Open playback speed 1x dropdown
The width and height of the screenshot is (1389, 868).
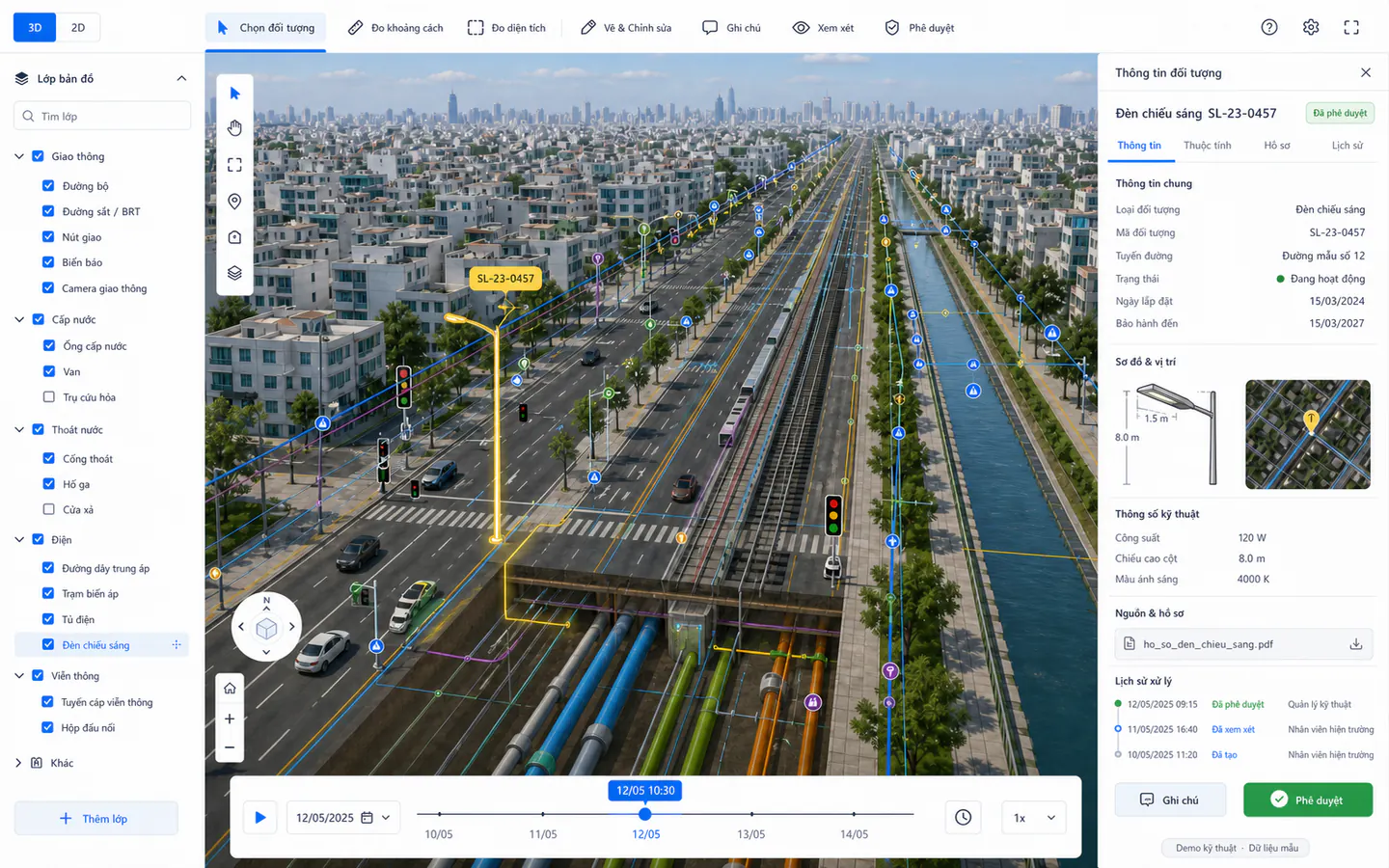click(1034, 818)
